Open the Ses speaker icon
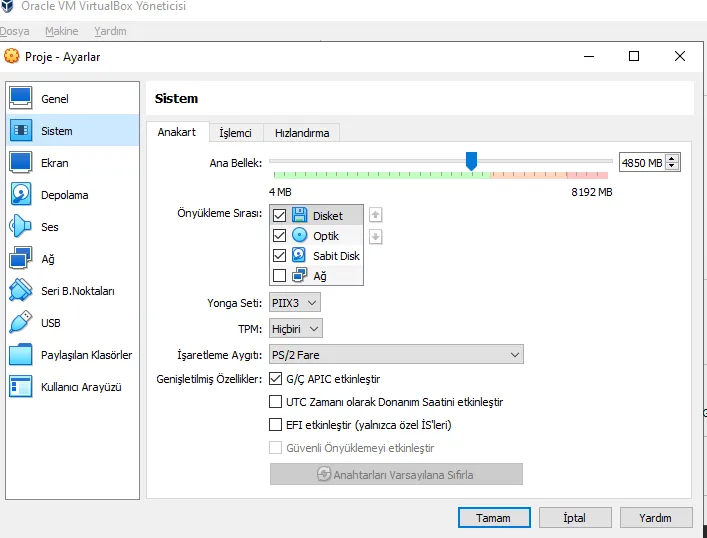This screenshot has width=707, height=538. (x=20, y=226)
